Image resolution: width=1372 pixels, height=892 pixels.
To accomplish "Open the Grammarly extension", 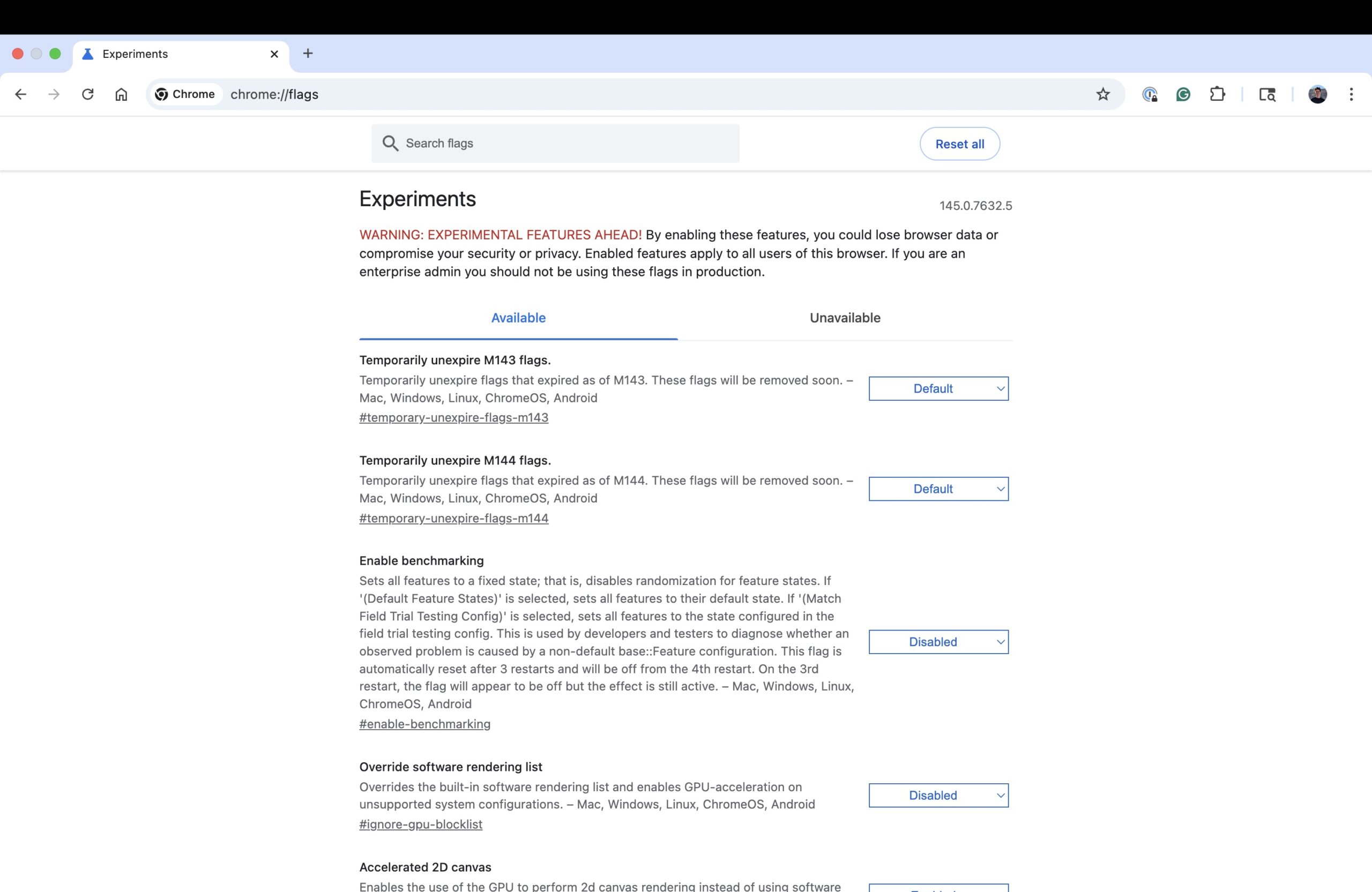I will tap(1183, 94).
